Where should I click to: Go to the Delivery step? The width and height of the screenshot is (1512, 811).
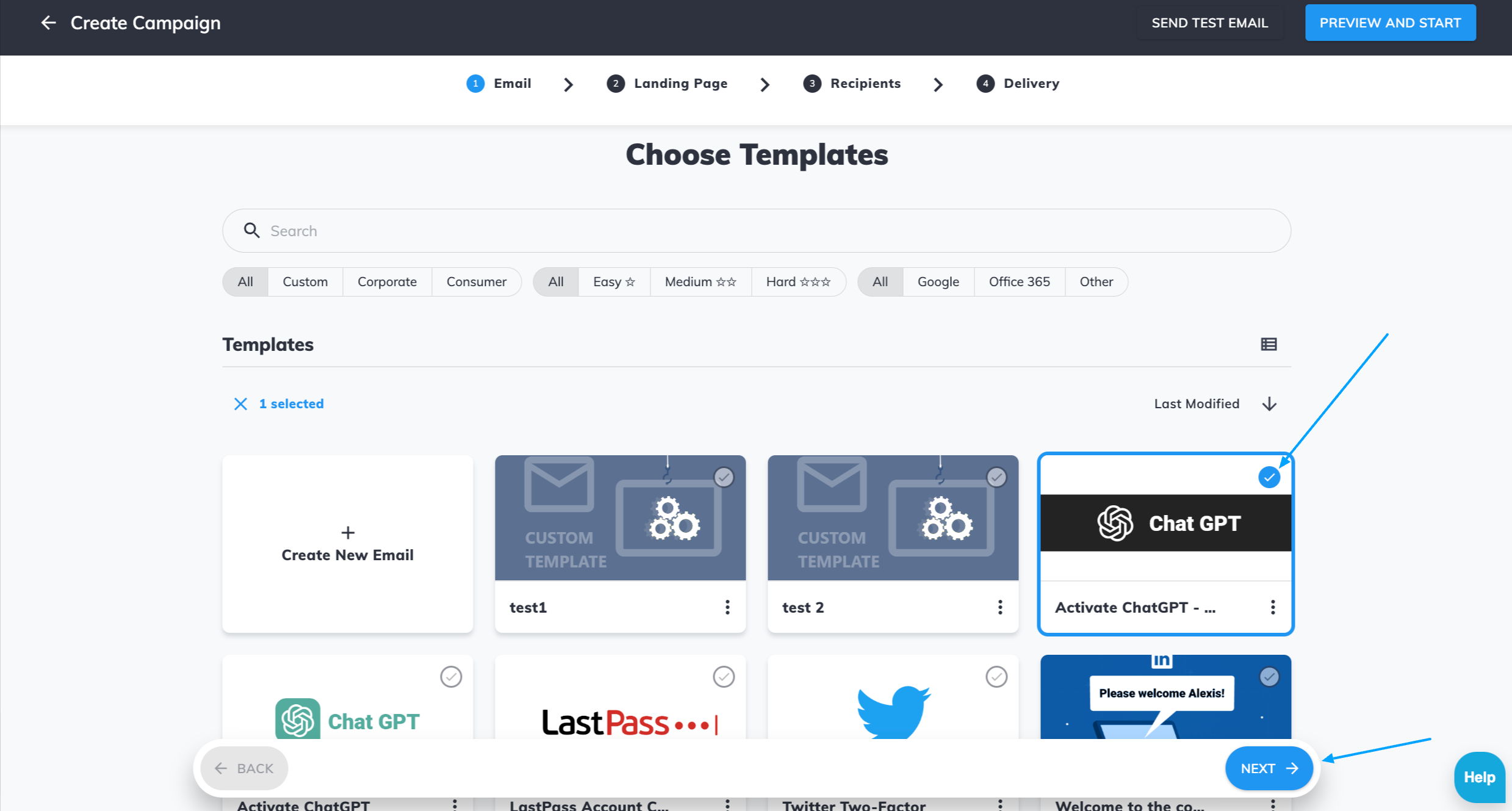[x=1031, y=84]
